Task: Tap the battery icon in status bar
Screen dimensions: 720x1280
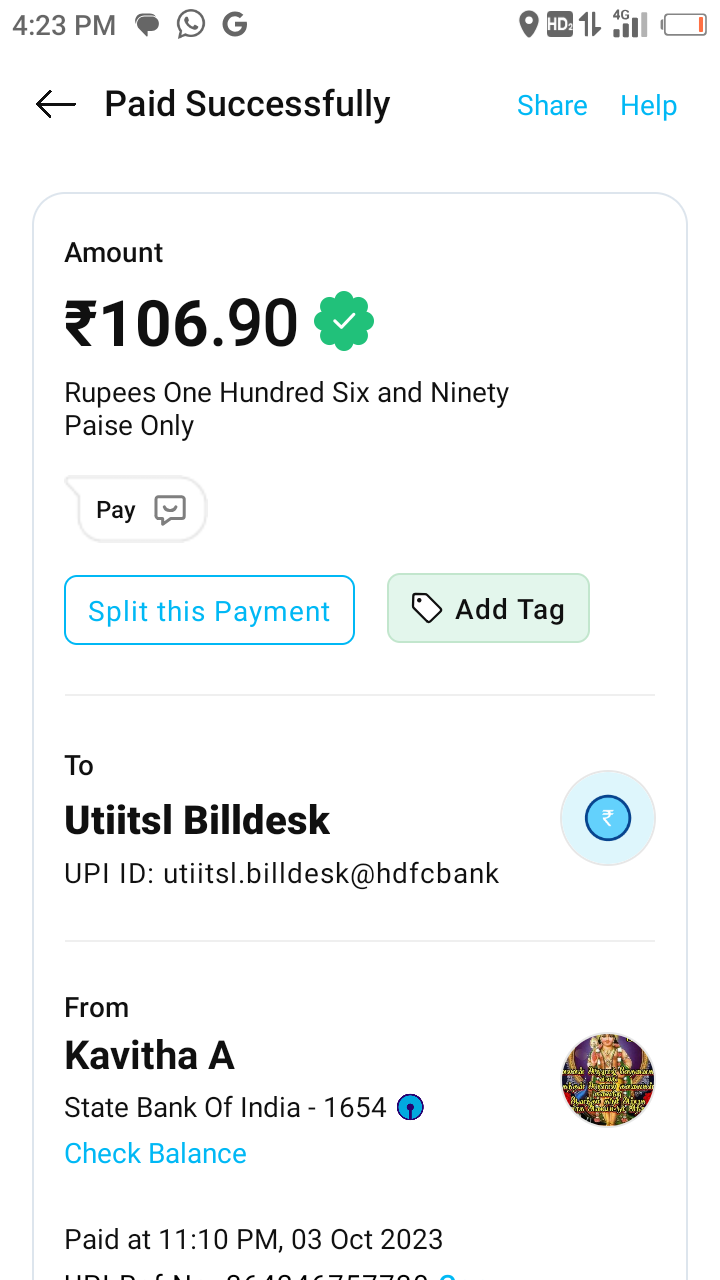Action: [684, 24]
